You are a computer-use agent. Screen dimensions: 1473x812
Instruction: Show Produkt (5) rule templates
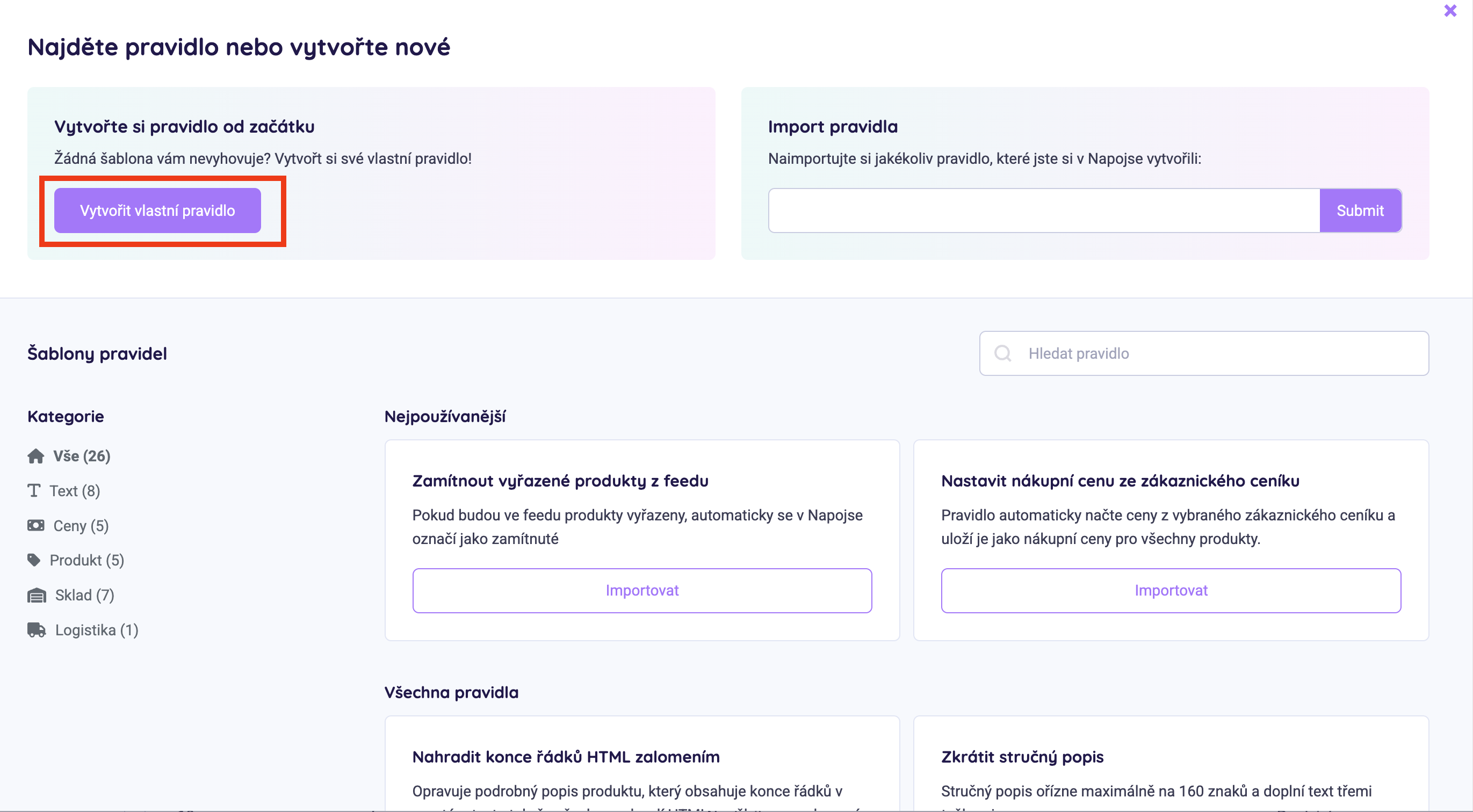click(x=87, y=560)
